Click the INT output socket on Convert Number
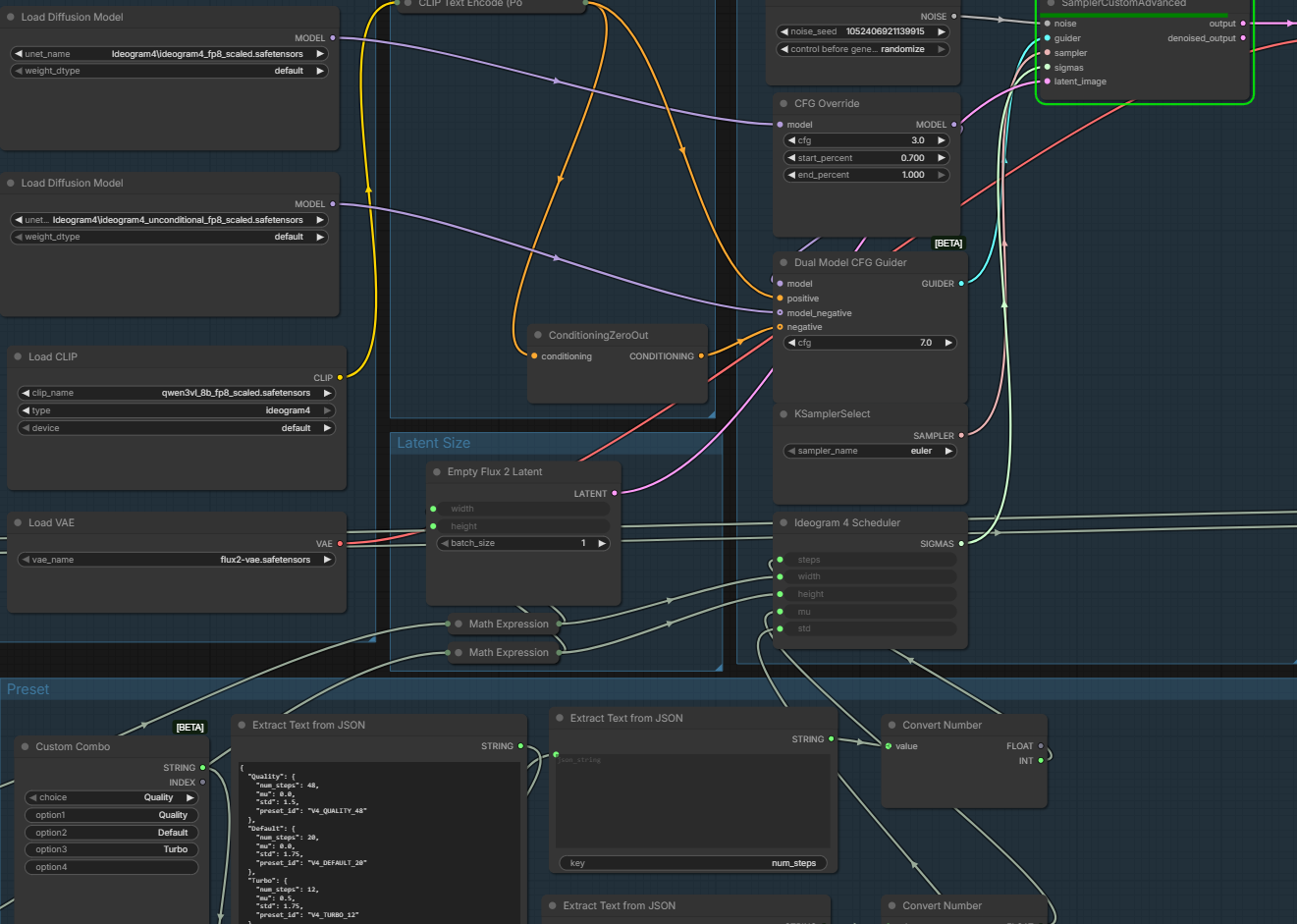This screenshot has height=924, width=1297. tap(1041, 761)
